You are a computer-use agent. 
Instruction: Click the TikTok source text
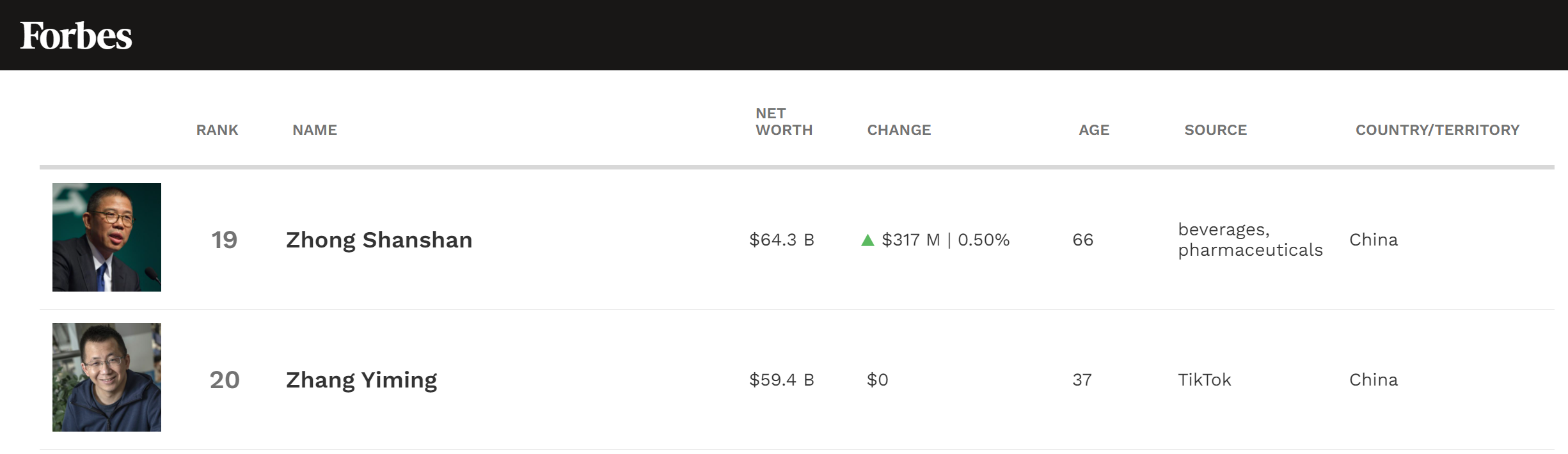pos(1205,380)
